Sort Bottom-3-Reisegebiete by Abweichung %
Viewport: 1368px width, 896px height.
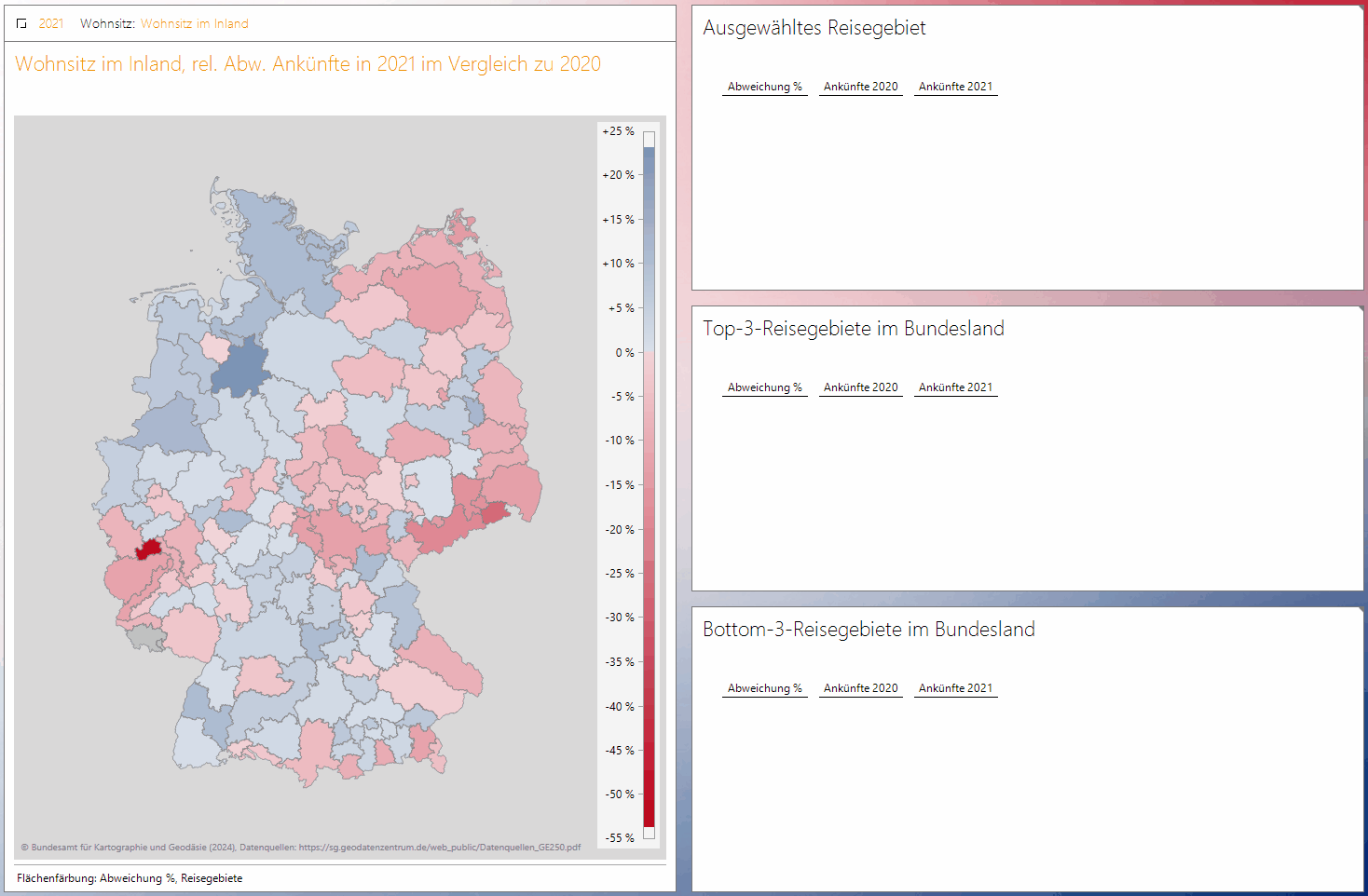tap(764, 688)
